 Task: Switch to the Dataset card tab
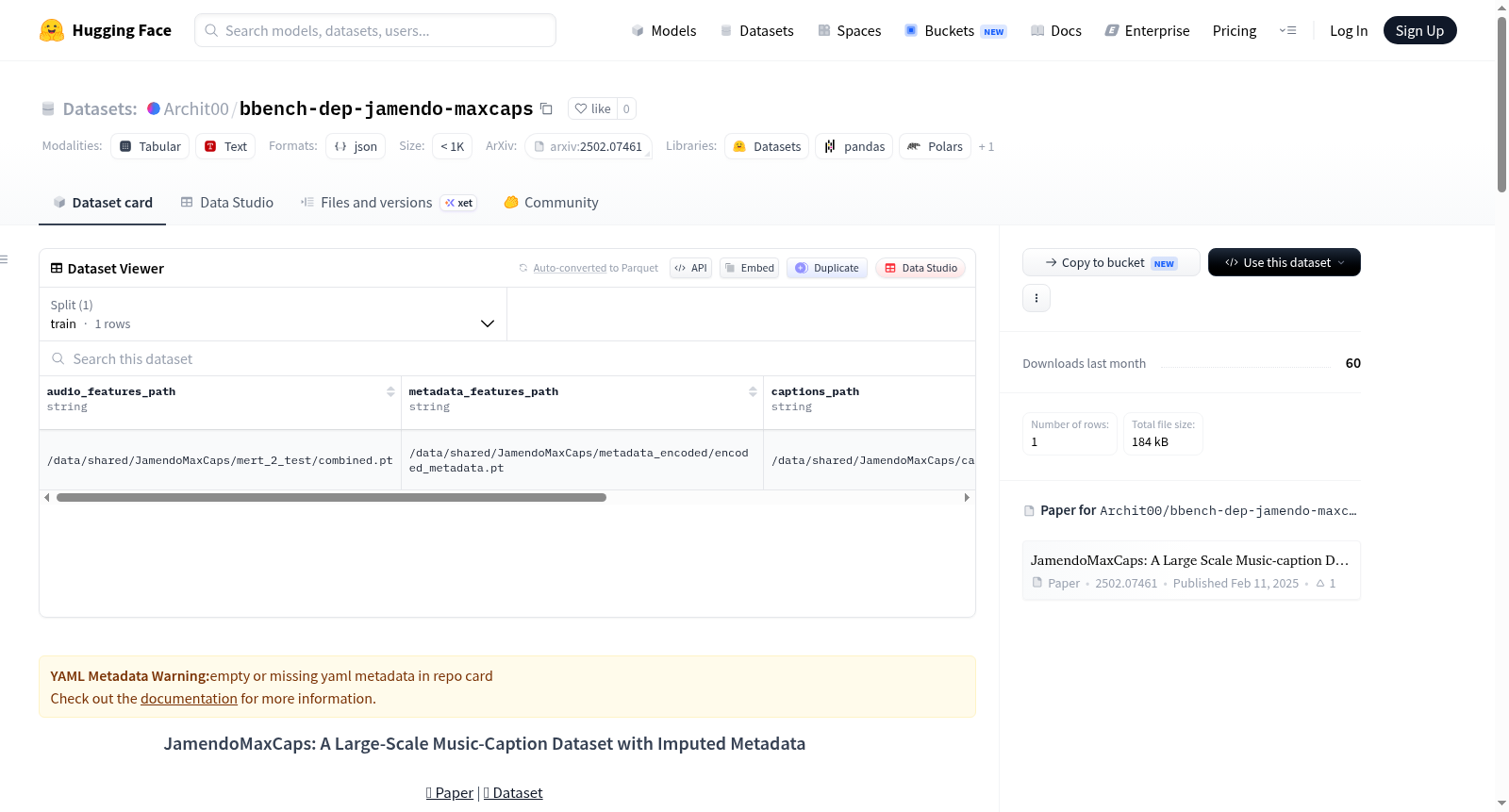tap(102, 203)
